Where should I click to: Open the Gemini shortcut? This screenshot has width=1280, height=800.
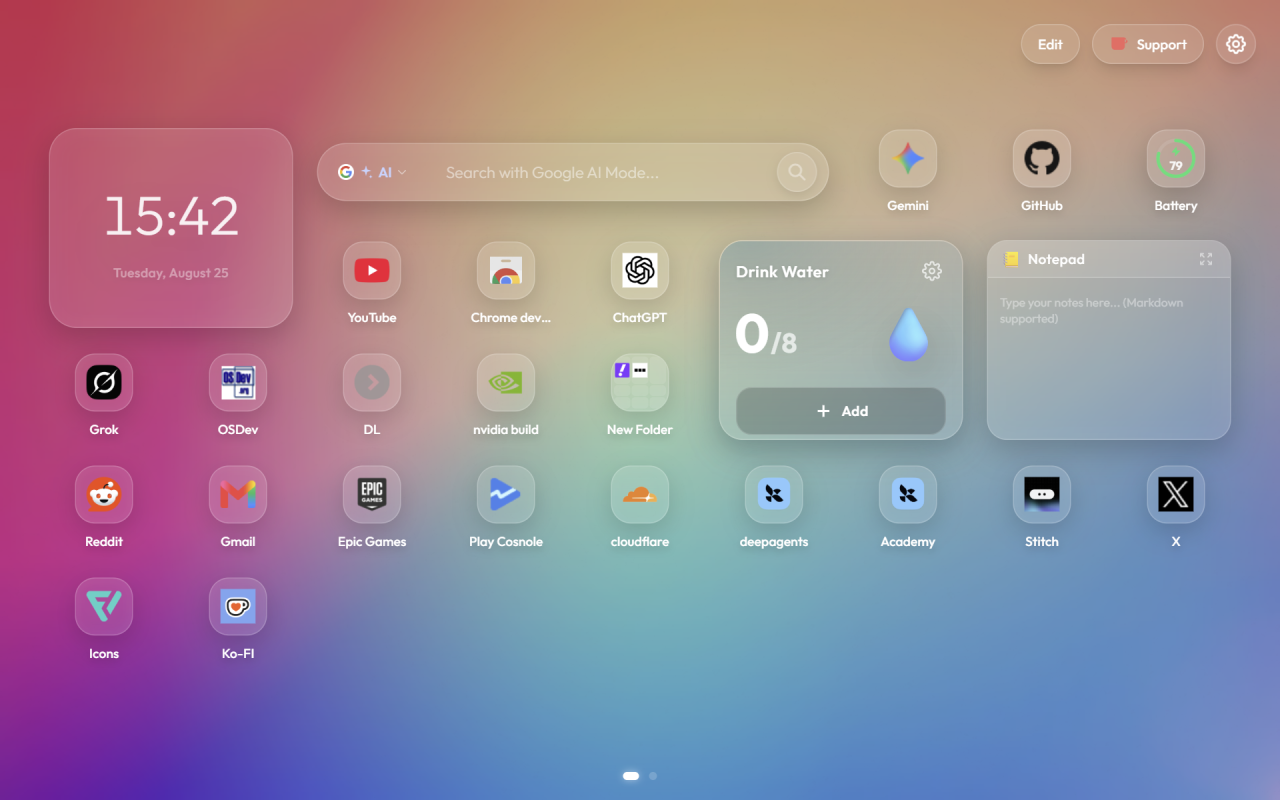pos(908,158)
